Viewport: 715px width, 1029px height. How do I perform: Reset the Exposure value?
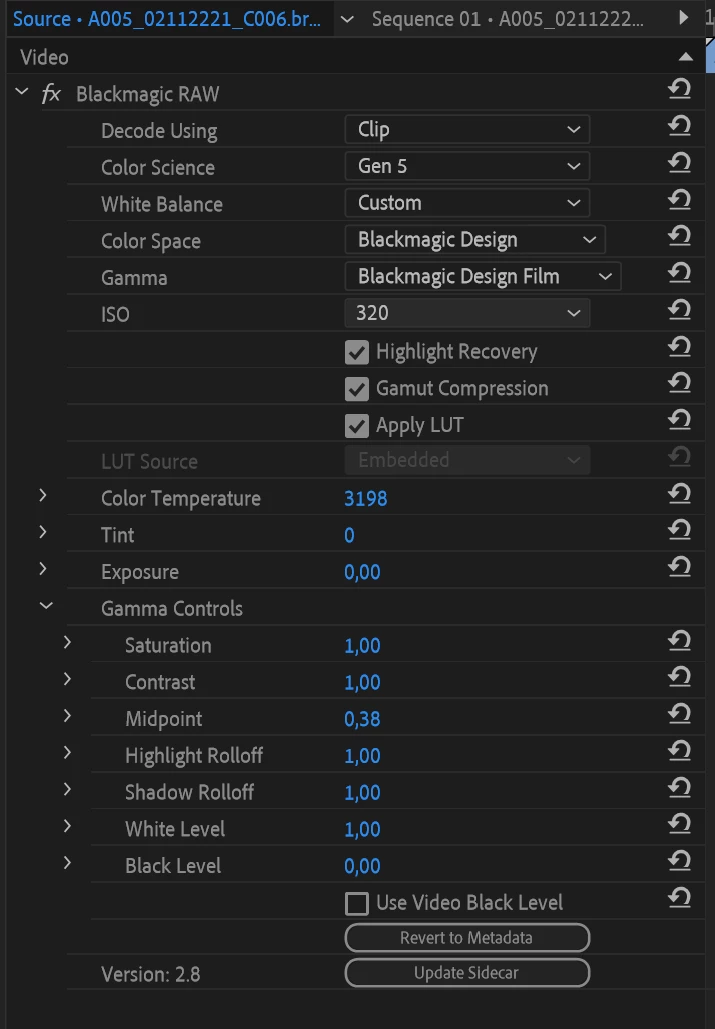click(x=680, y=566)
